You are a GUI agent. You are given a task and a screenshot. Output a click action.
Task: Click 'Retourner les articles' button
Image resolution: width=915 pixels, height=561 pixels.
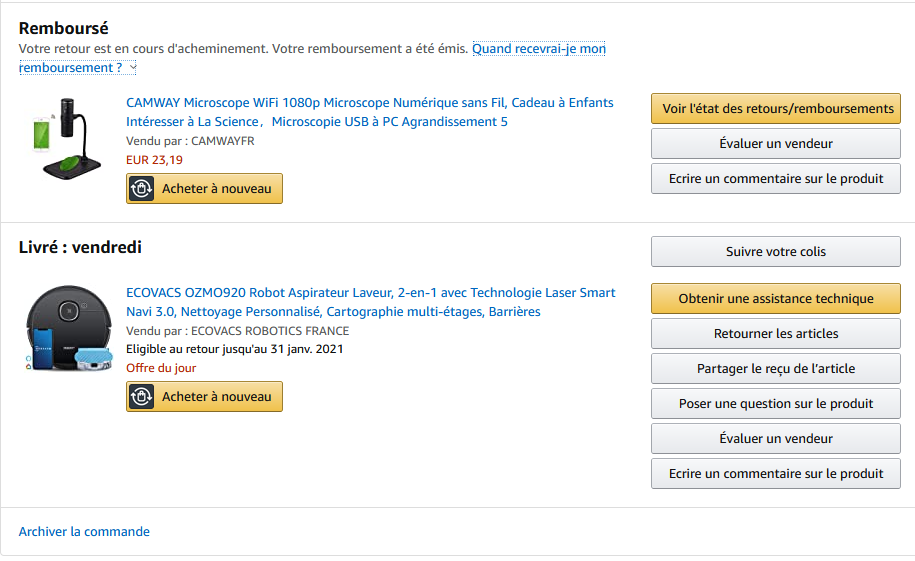tap(776, 333)
